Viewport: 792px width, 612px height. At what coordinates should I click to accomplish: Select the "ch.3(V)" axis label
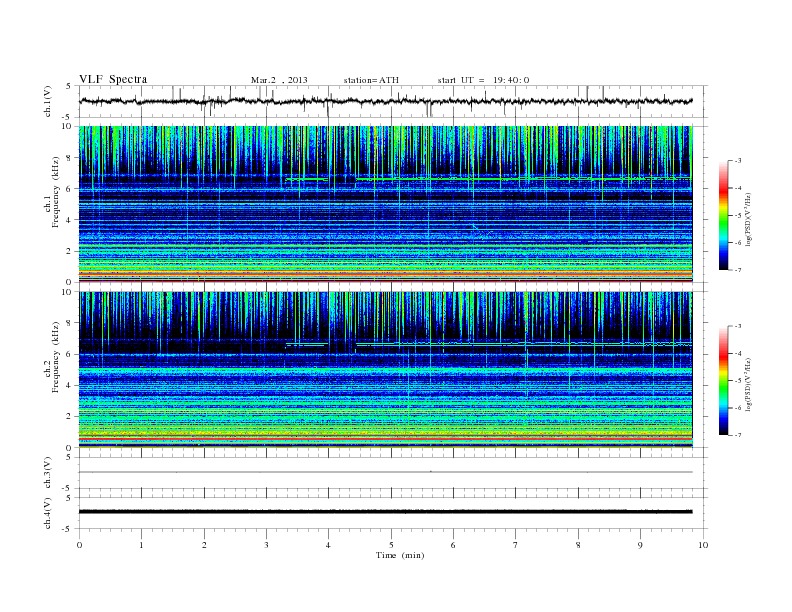(48, 473)
